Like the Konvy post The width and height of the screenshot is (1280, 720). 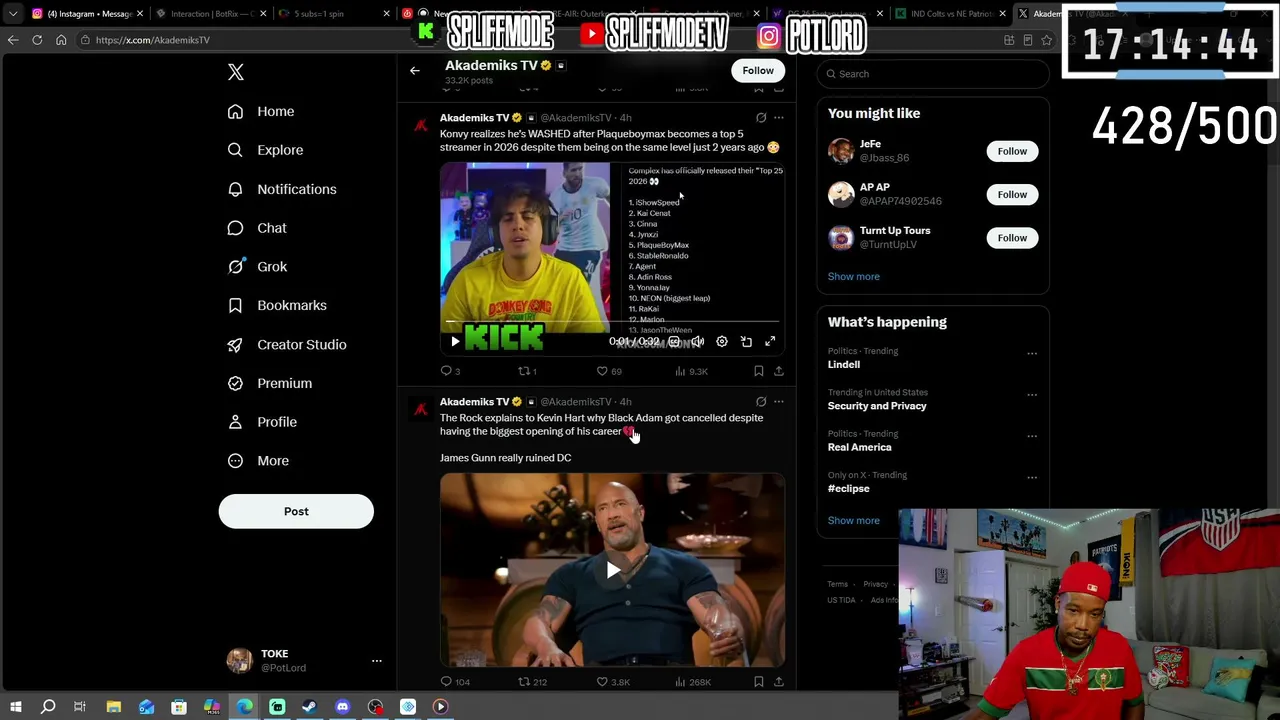coord(609,371)
